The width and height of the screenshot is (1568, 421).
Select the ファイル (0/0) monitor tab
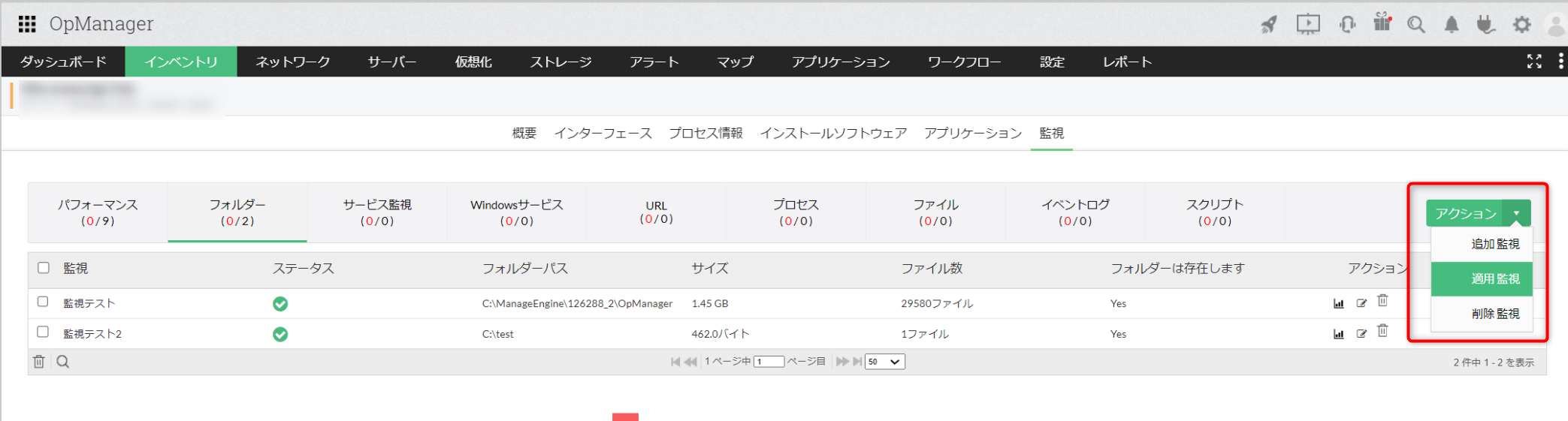pos(936,212)
